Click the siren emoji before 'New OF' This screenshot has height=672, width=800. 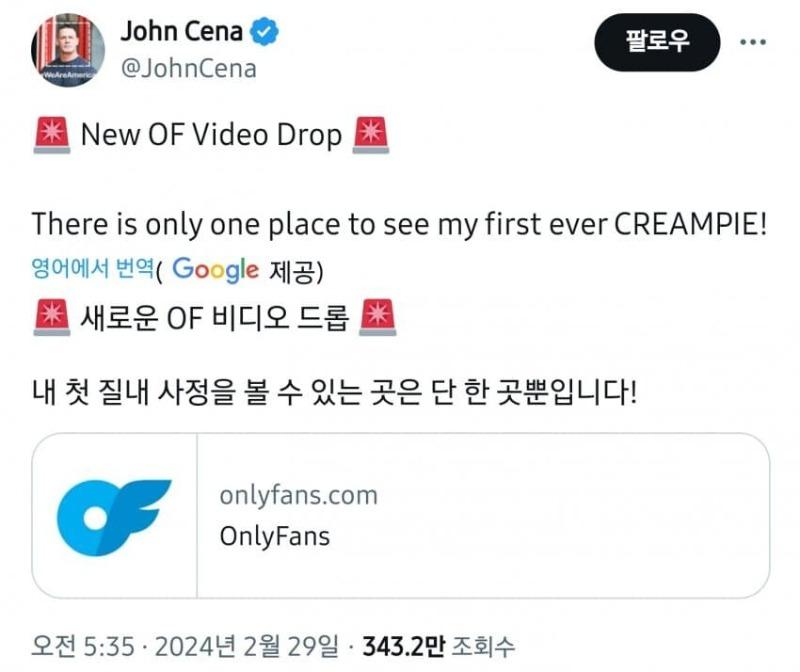[x=52, y=135]
